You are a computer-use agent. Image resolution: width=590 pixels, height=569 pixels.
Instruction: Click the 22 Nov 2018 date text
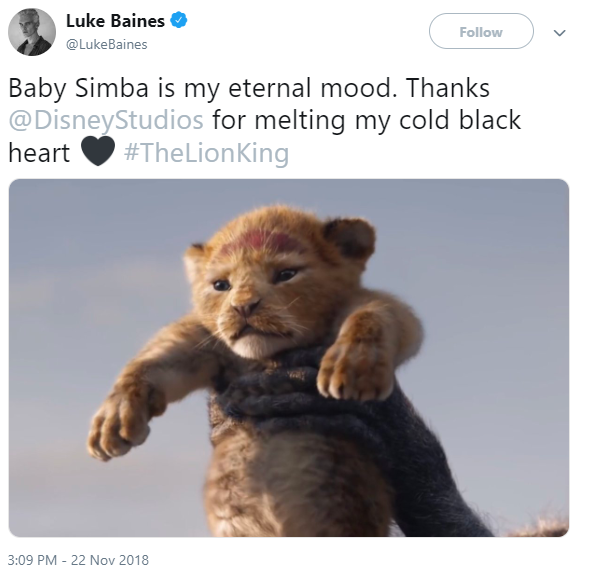[x=110, y=560]
